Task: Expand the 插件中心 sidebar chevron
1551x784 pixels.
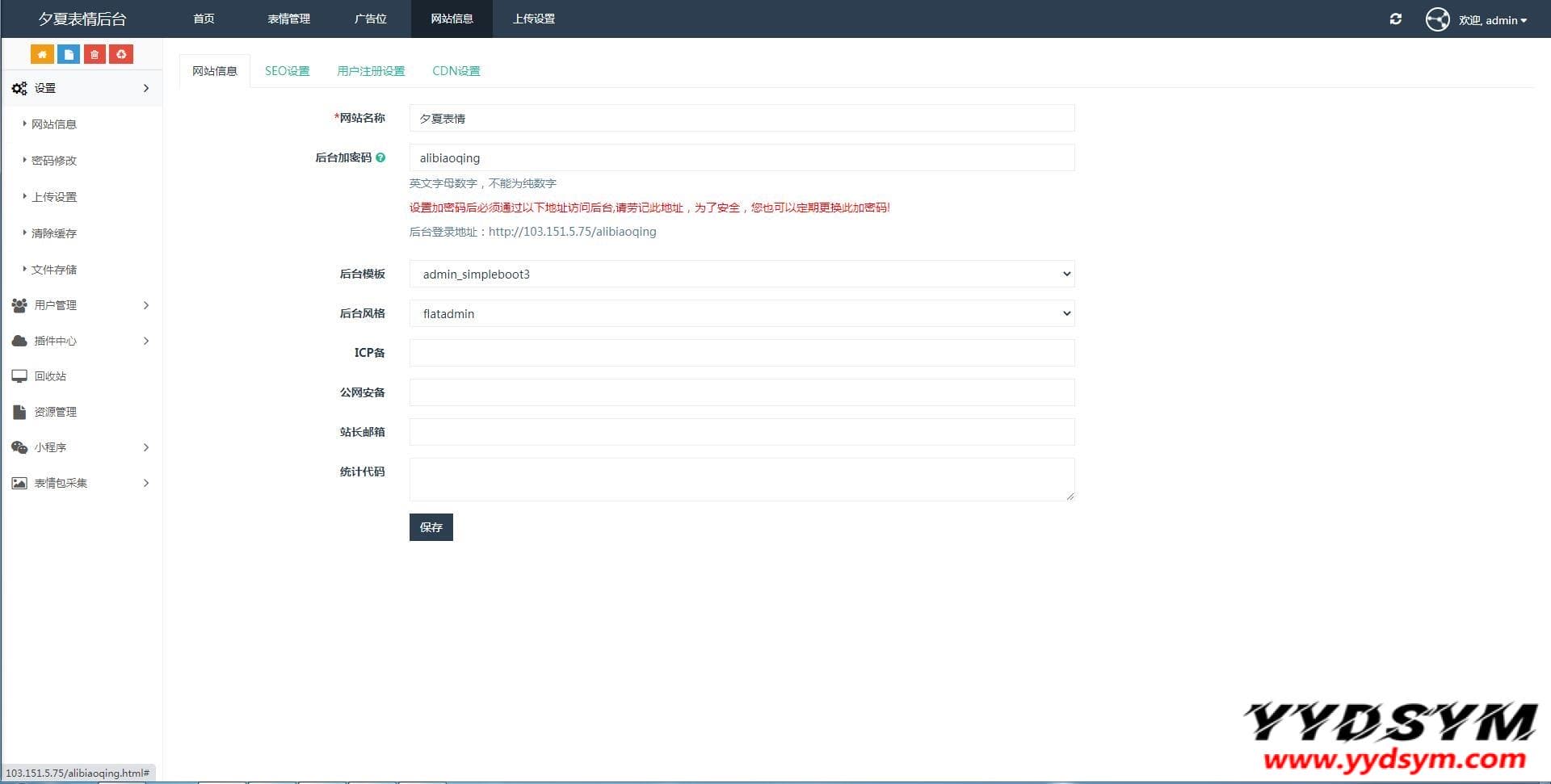Action: tap(146, 341)
